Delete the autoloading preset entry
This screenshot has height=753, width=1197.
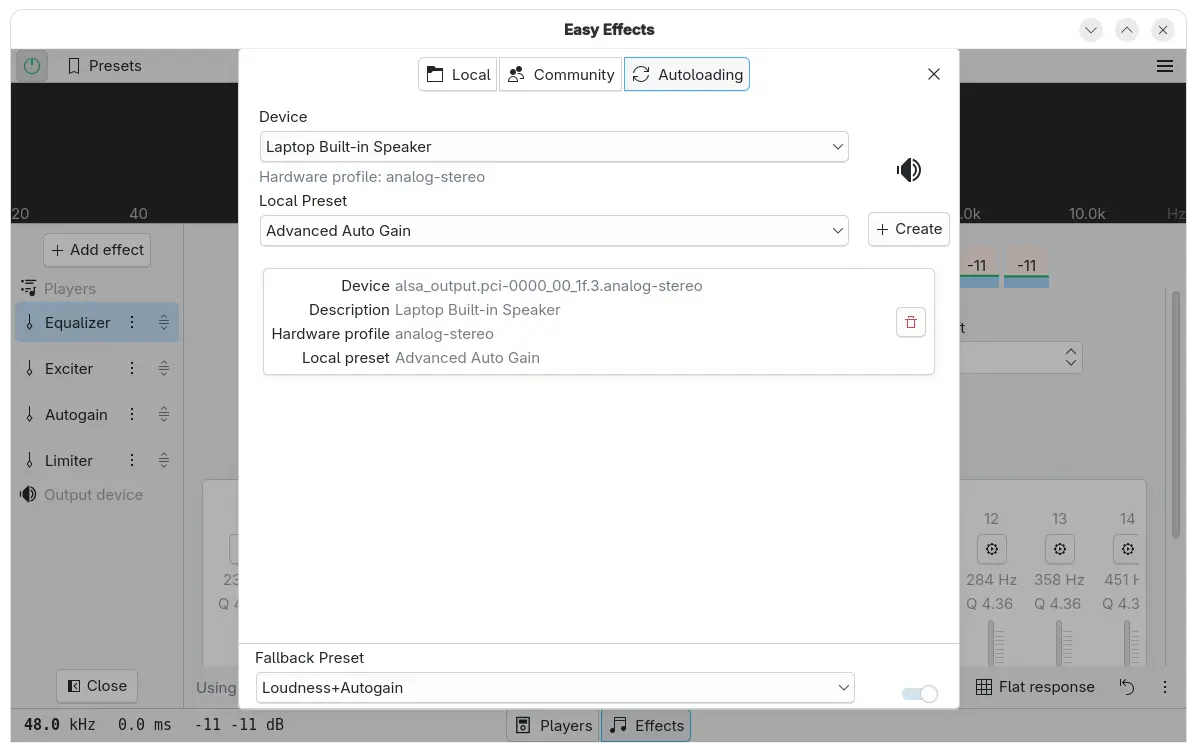(910, 322)
